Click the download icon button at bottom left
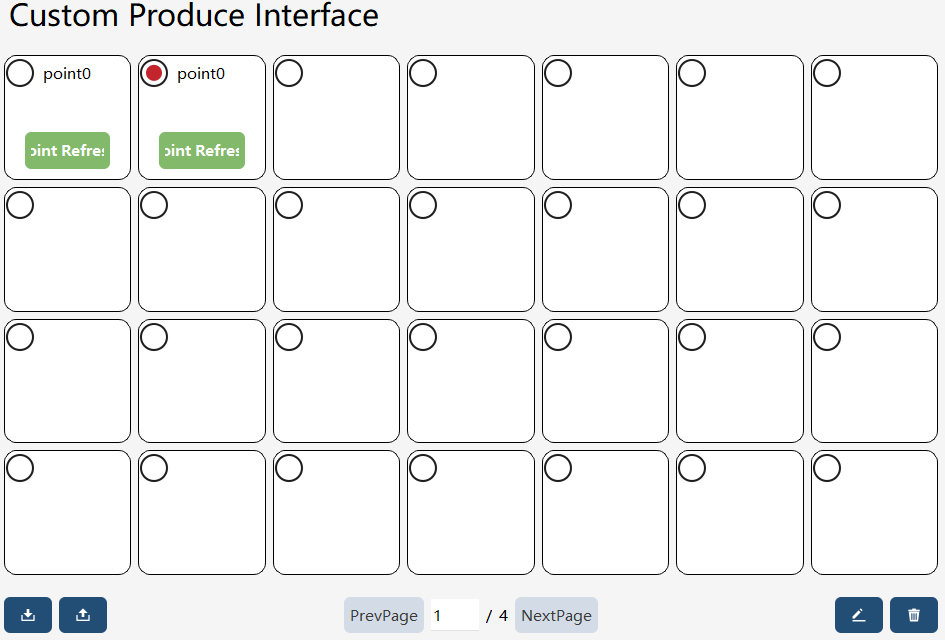Screen dimensions: 945x640 pos(28,615)
